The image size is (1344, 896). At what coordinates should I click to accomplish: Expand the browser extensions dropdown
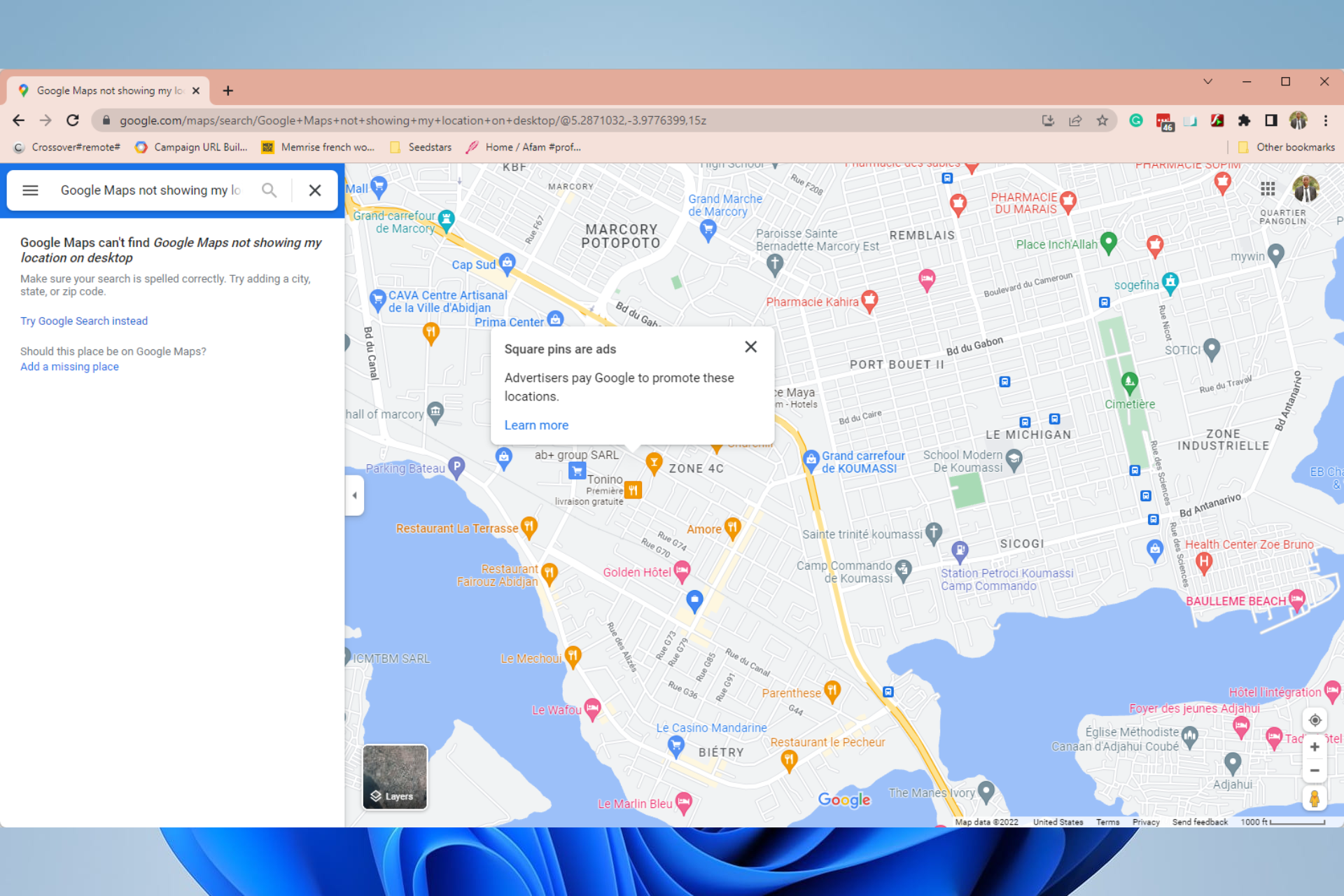point(1243,120)
